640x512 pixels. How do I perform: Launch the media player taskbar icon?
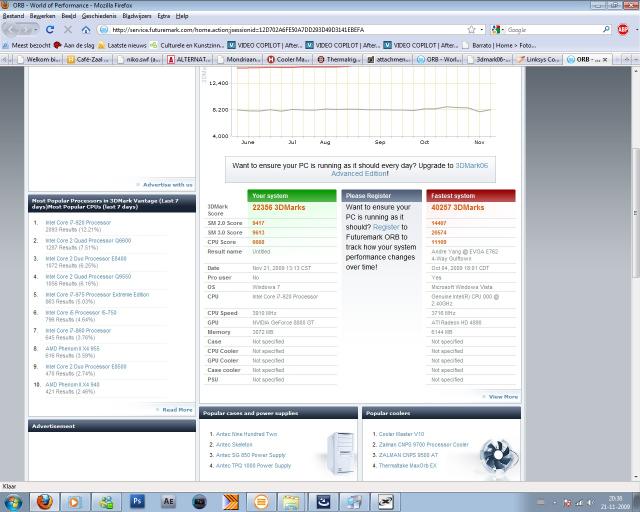pos(73,502)
